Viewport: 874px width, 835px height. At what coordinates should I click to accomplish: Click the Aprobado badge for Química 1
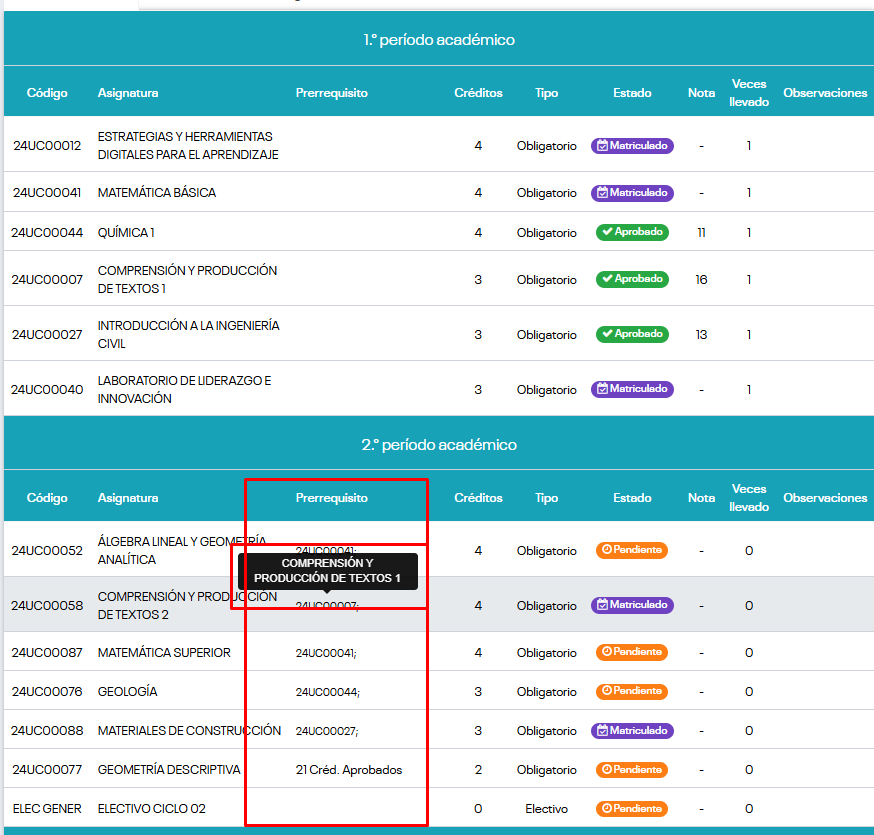[x=632, y=232]
